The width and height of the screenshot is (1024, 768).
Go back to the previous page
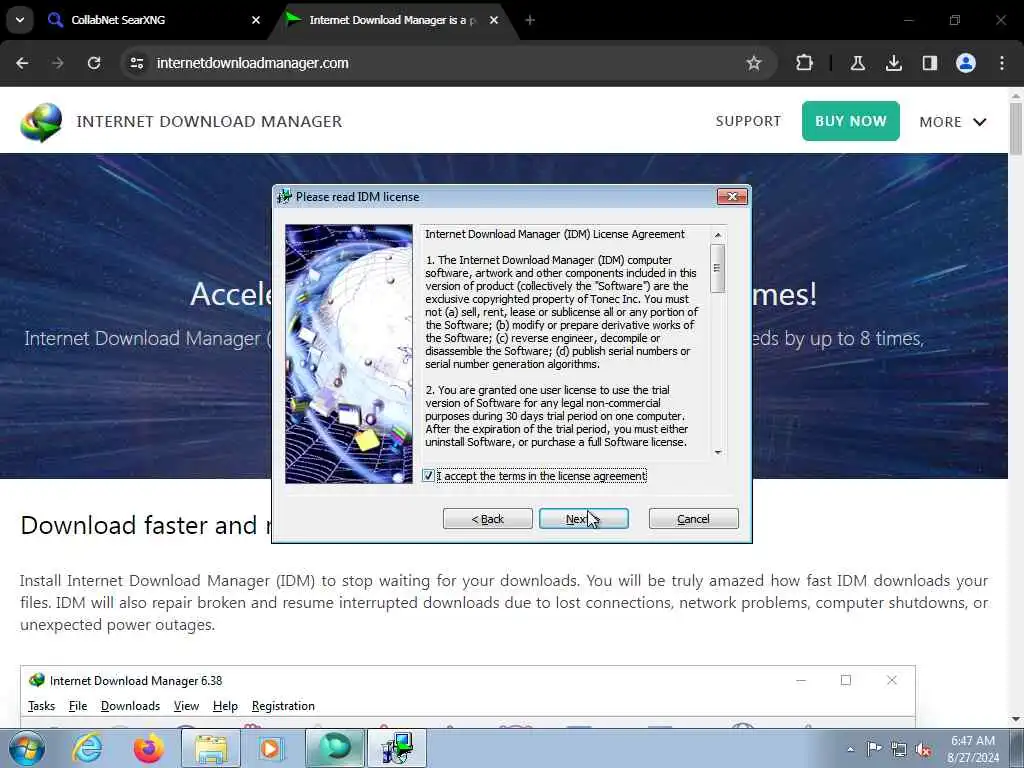click(22, 63)
